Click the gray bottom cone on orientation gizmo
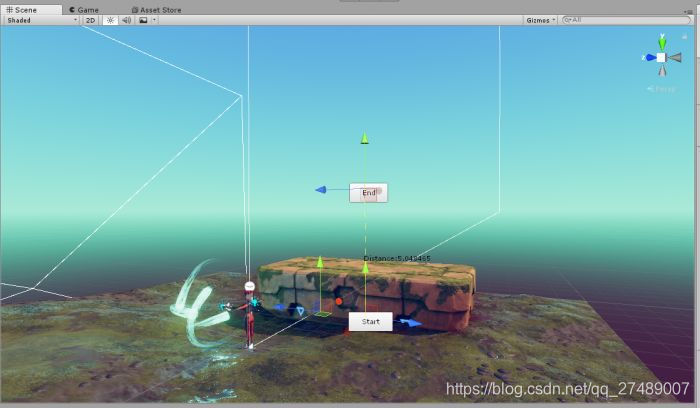The height and width of the screenshot is (408, 700). click(662, 71)
